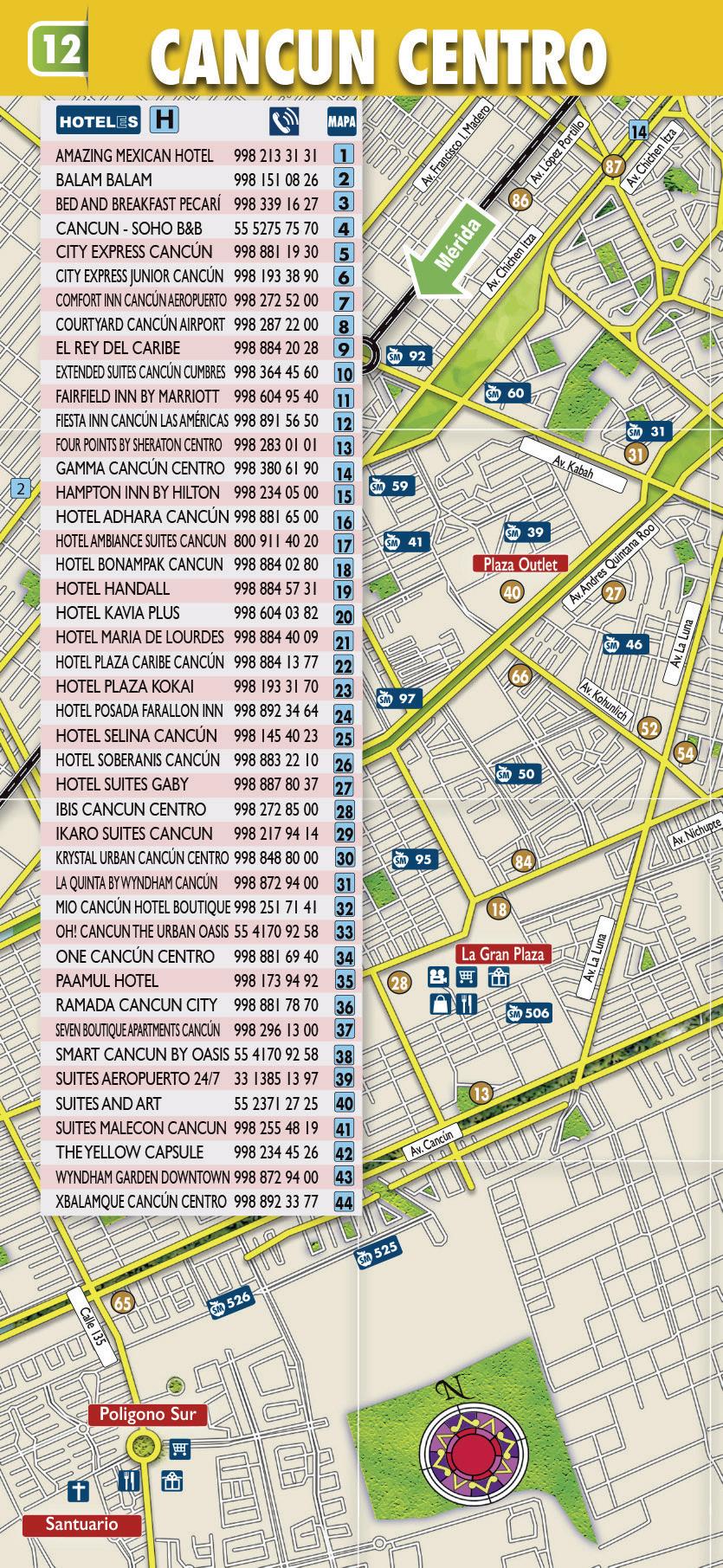Click the telephone icon in the hotel table header
Image resolution: width=723 pixels, height=1568 pixels.
284,121
